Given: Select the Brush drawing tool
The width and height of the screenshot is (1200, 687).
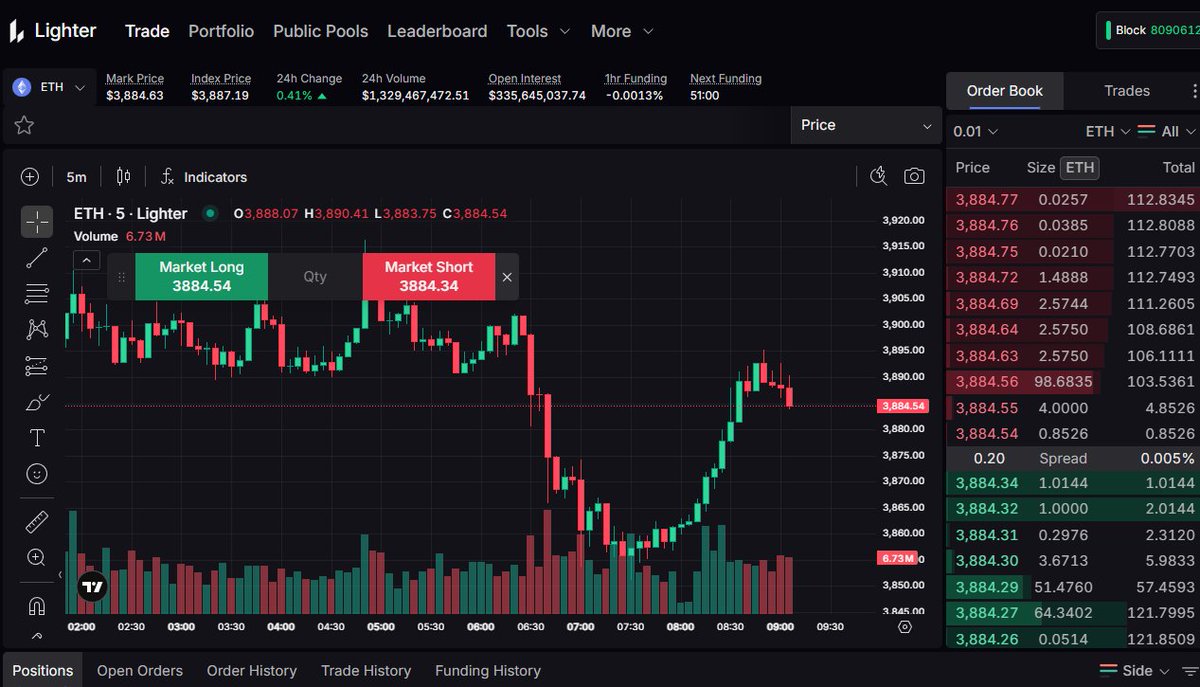Looking at the screenshot, I should pyautogui.click(x=37, y=401).
